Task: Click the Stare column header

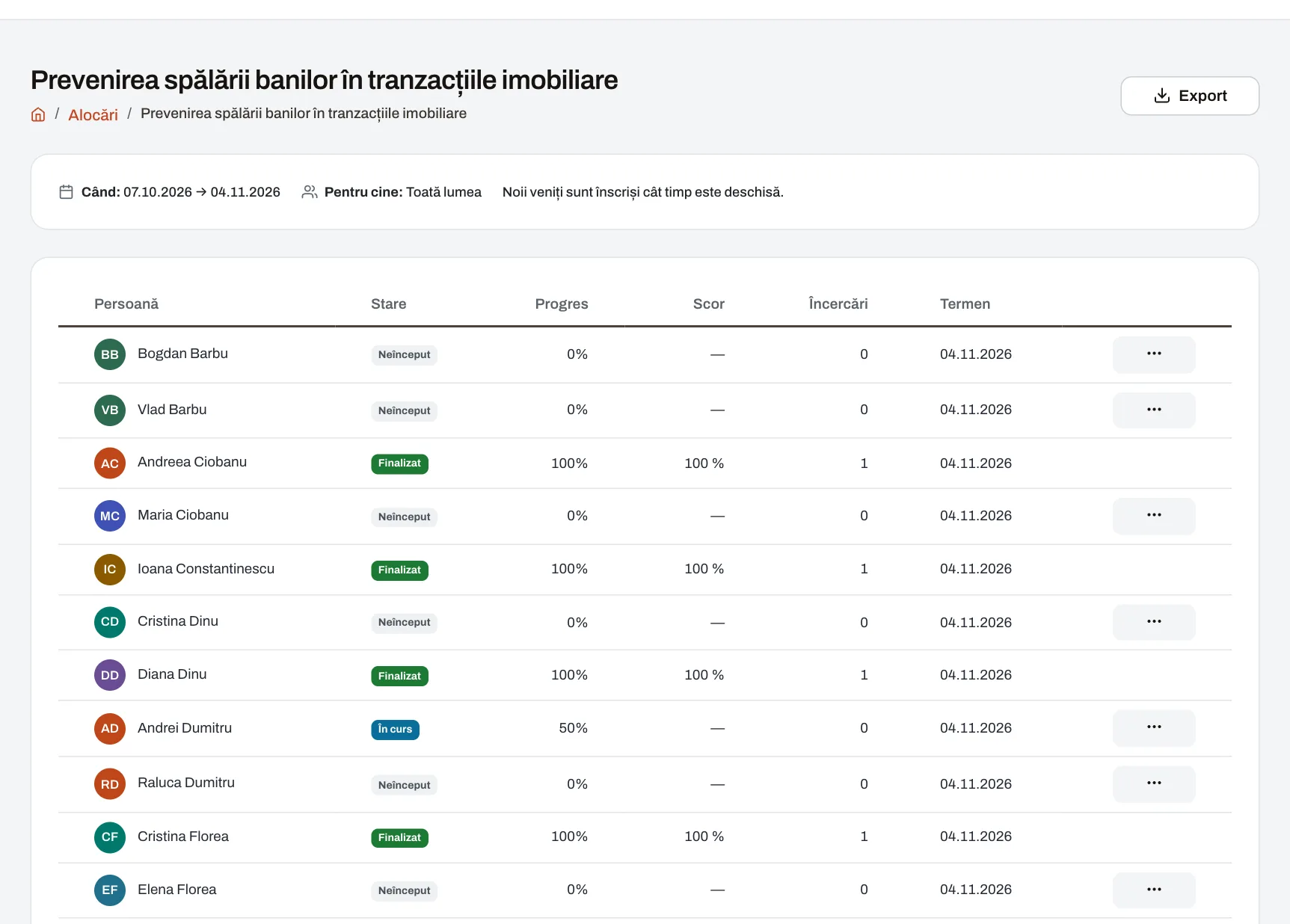Action: pyautogui.click(x=389, y=304)
